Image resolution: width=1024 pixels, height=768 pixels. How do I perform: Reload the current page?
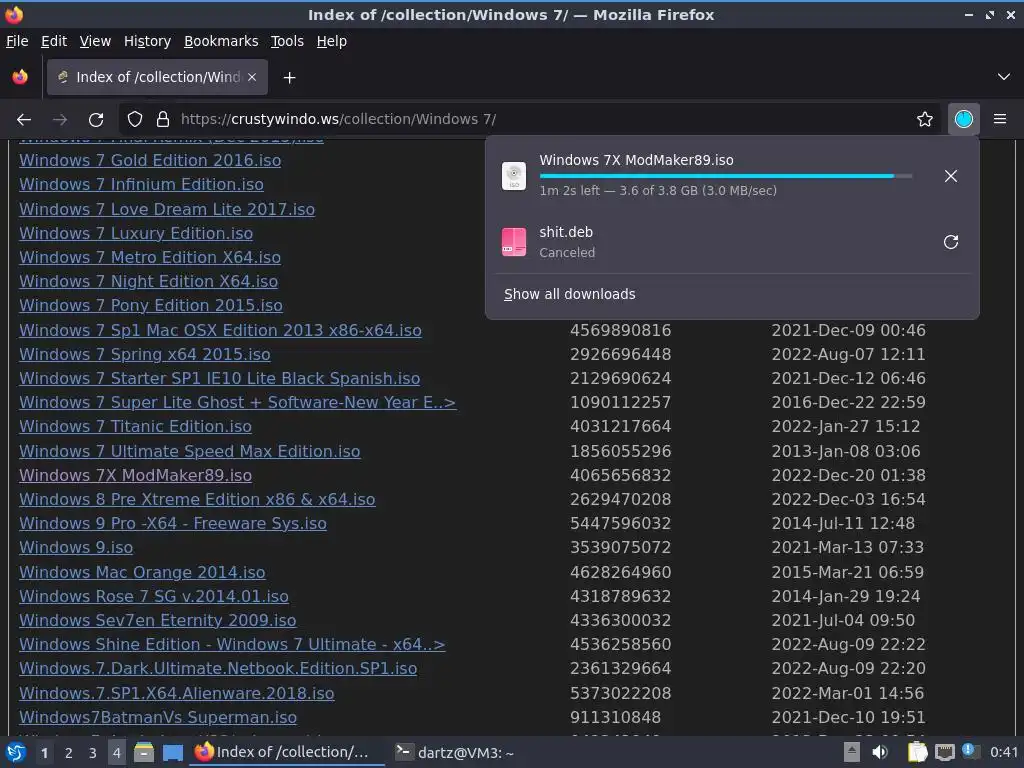pos(96,119)
